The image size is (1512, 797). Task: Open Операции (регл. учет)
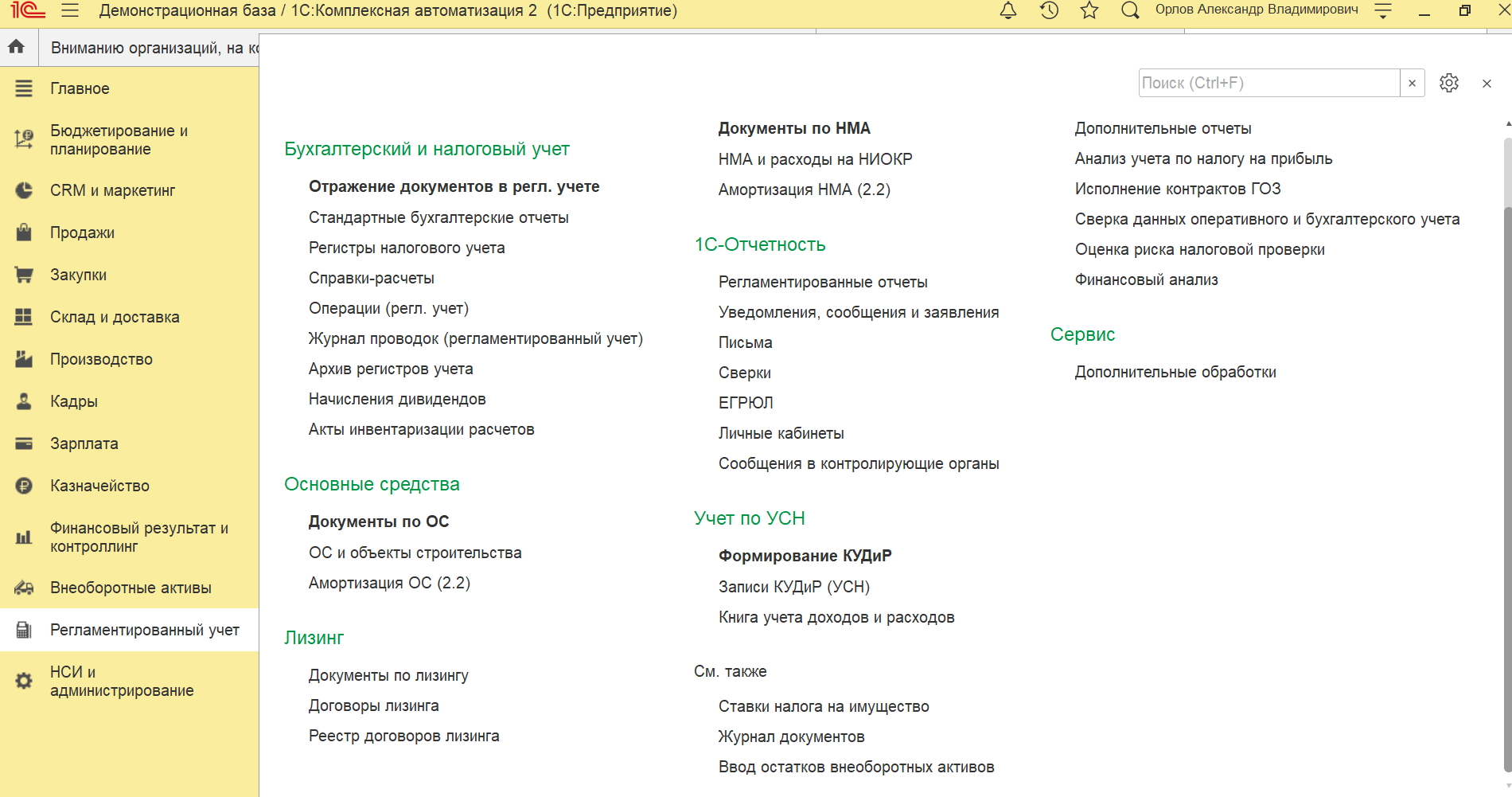coord(388,308)
